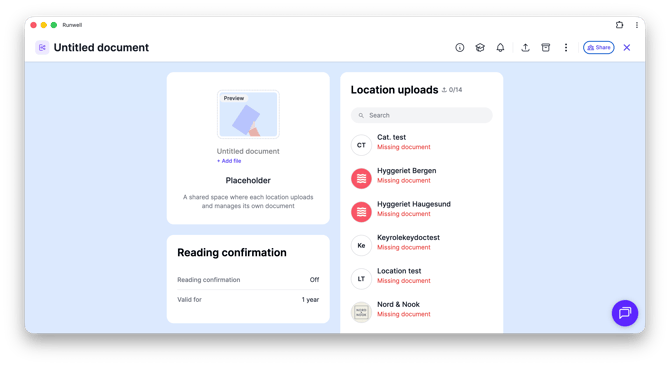
Task: Click the search magnifier icon
Action: click(361, 115)
